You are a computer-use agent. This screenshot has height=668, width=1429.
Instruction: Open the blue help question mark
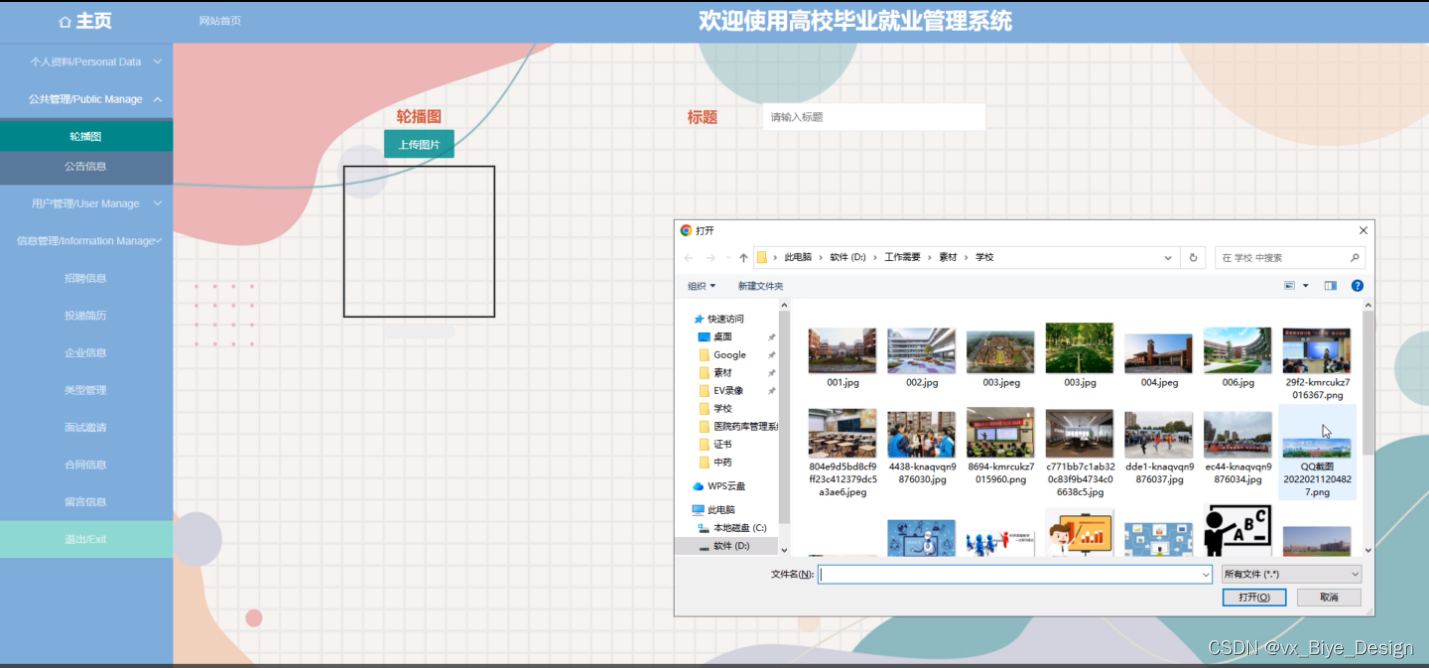(1357, 286)
